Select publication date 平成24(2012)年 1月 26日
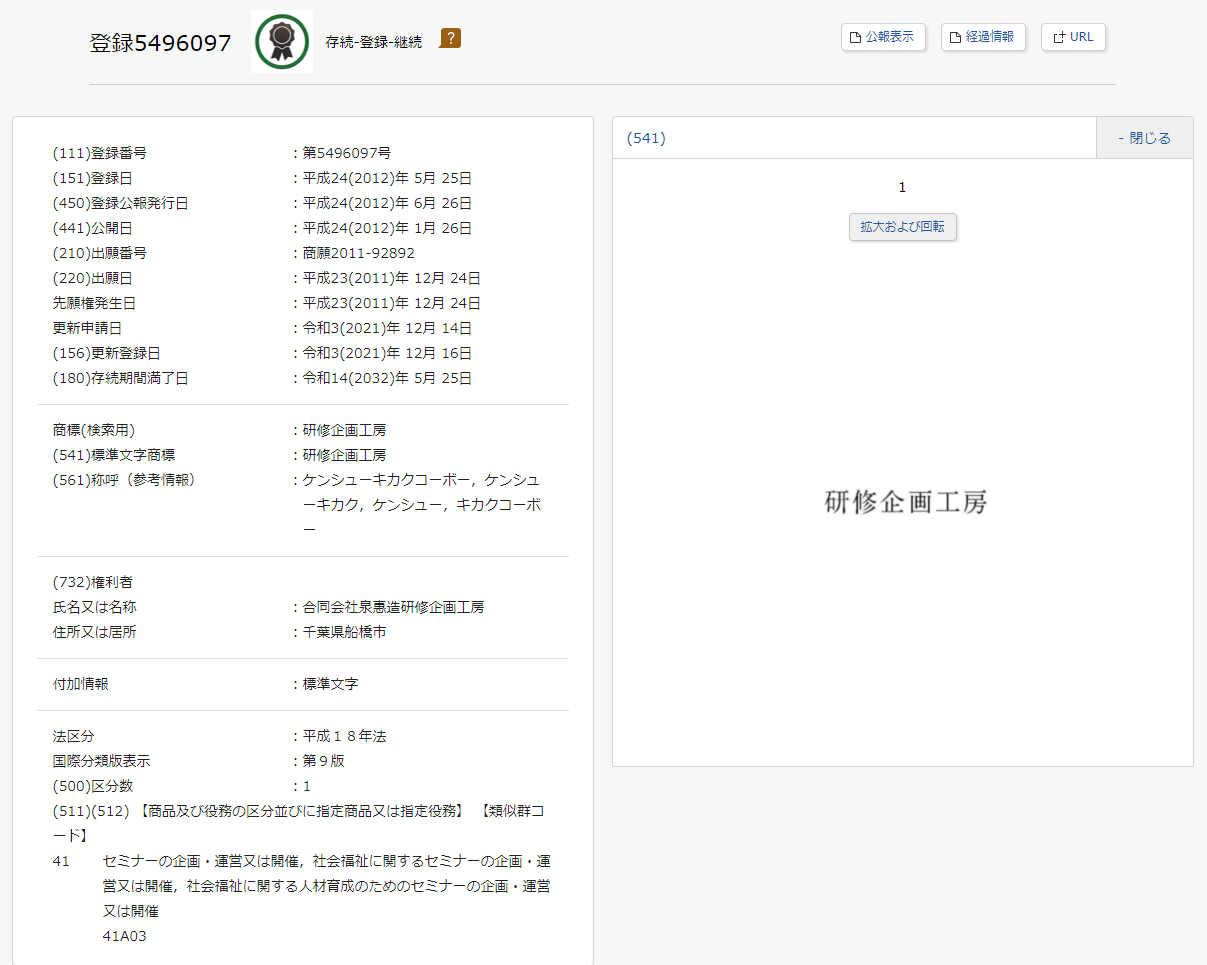The height and width of the screenshot is (965, 1207). tap(387, 228)
